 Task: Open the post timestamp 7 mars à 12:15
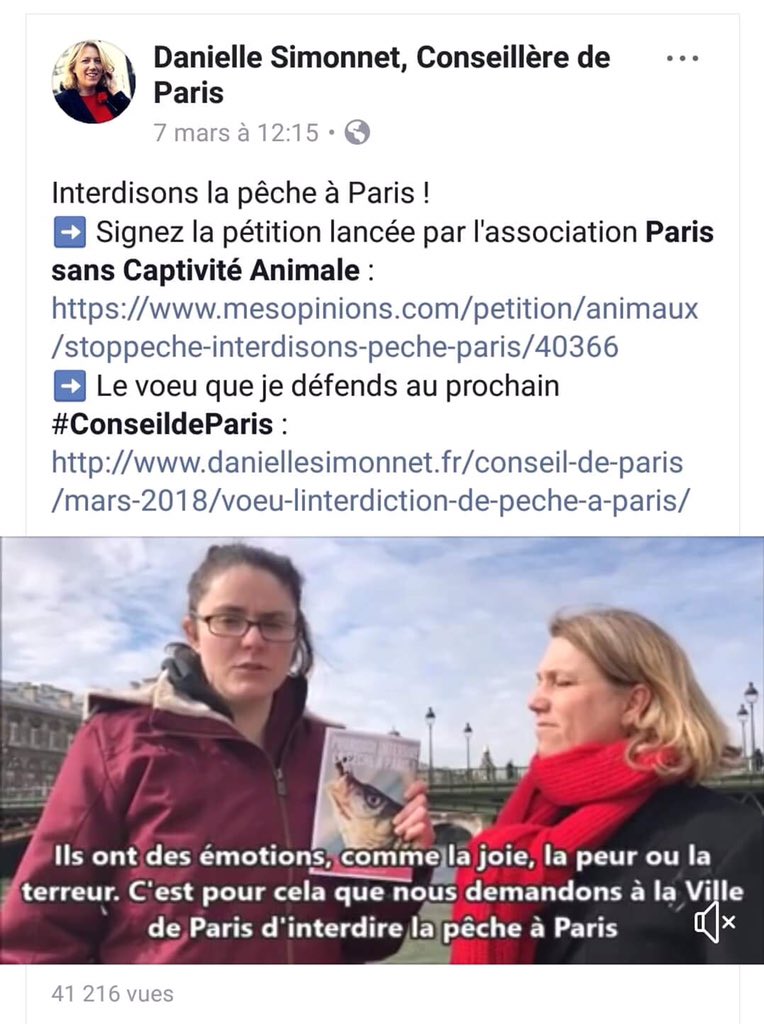[236, 133]
